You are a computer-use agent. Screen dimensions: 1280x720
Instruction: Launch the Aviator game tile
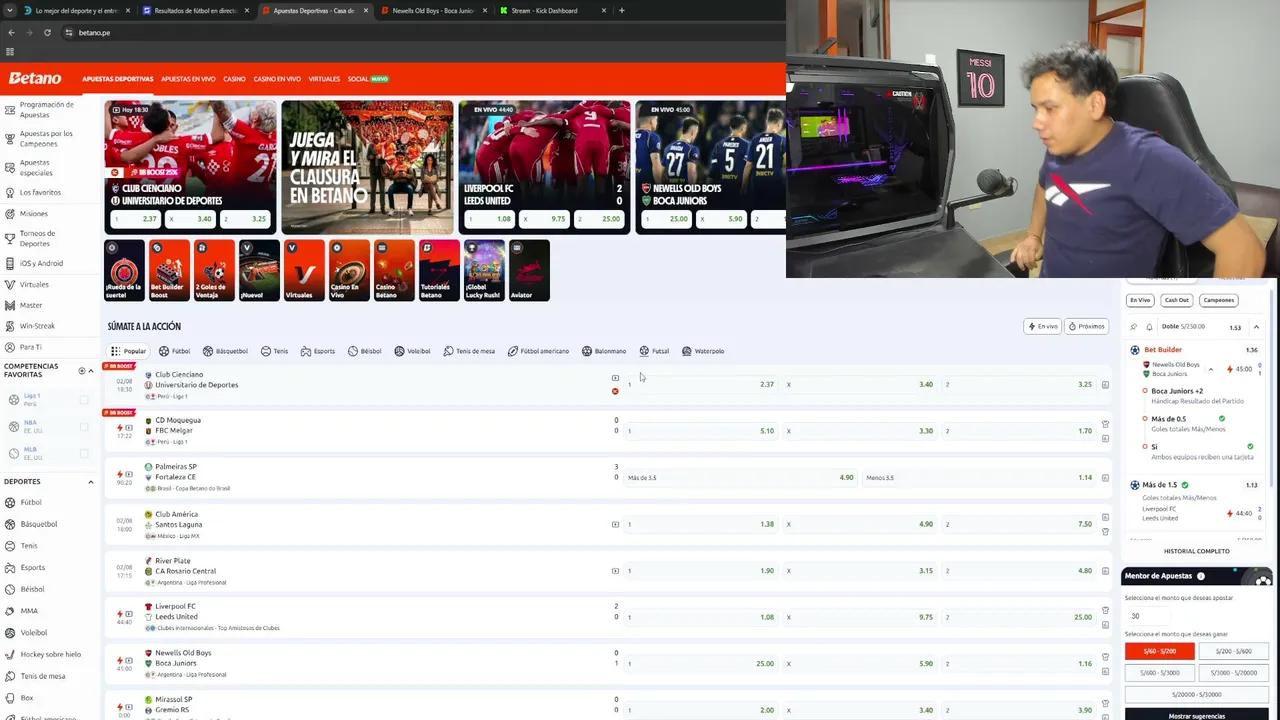[x=529, y=270]
